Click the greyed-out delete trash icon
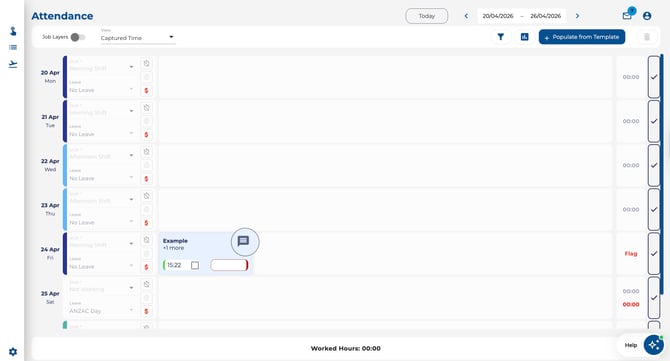The width and height of the screenshot is (670, 361). (x=647, y=37)
